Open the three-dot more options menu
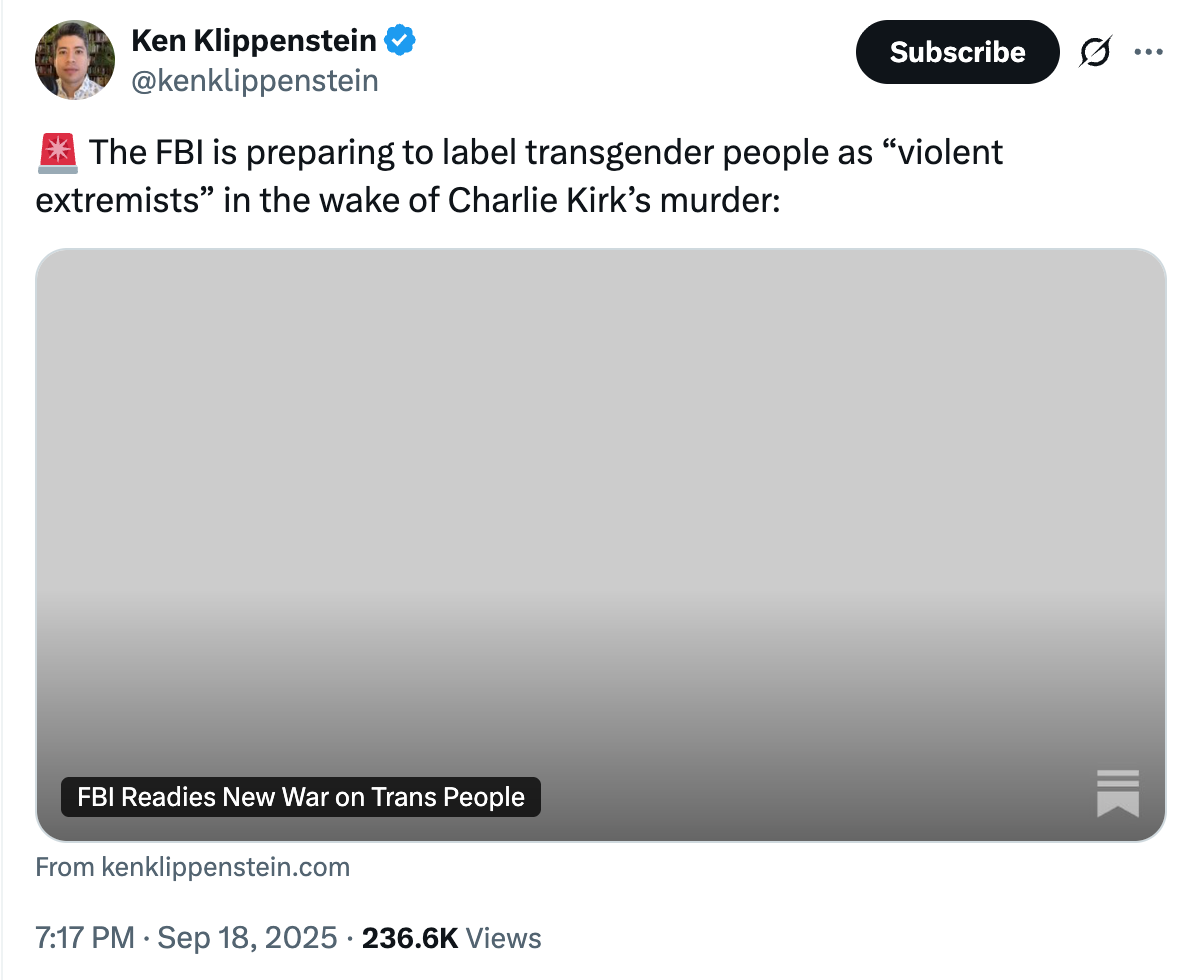1192x980 pixels. [1148, 52]
